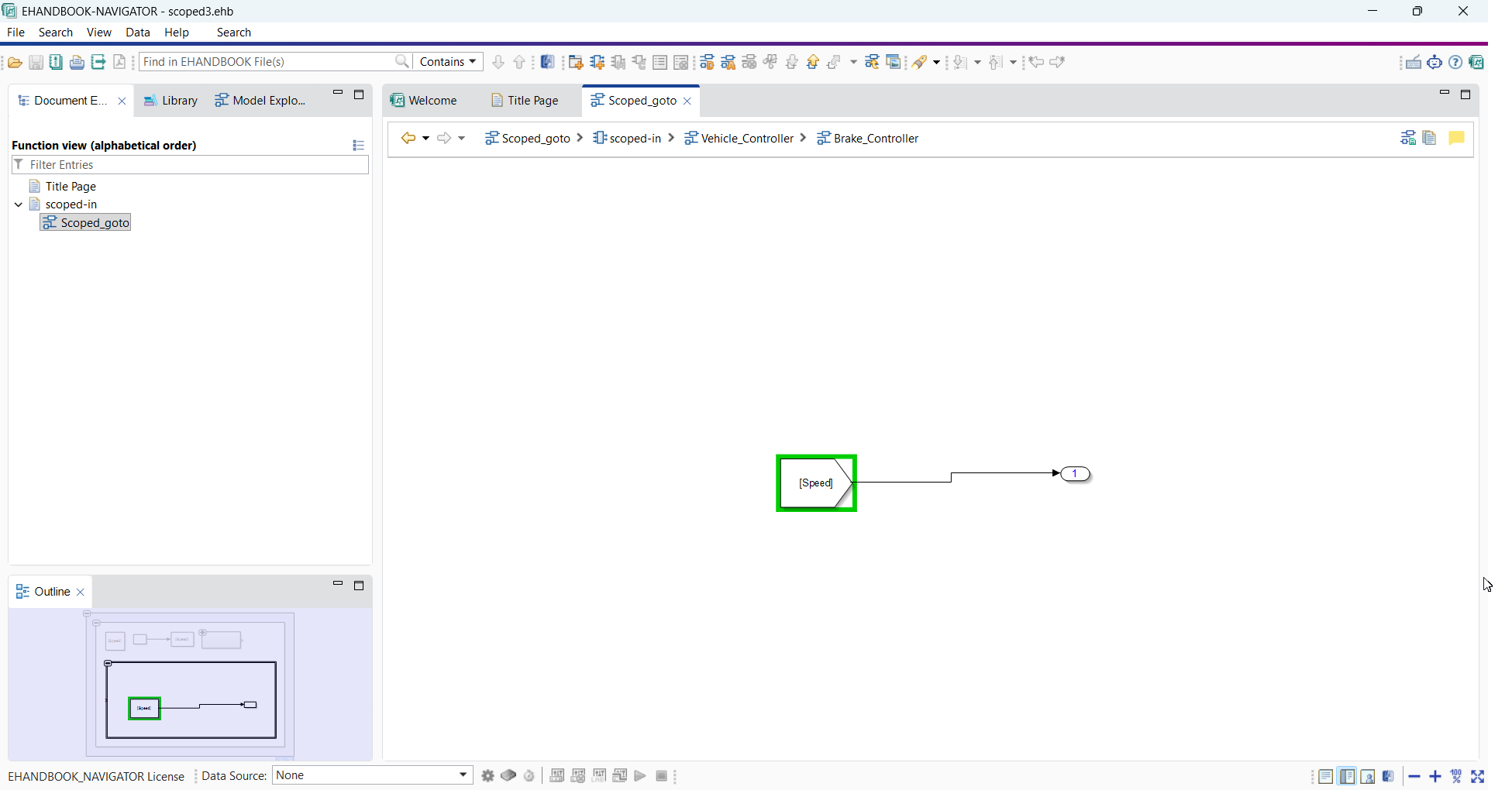Select the Speed block in diagram
Screen dimensions: 1512x790
(x=816, y=483)
